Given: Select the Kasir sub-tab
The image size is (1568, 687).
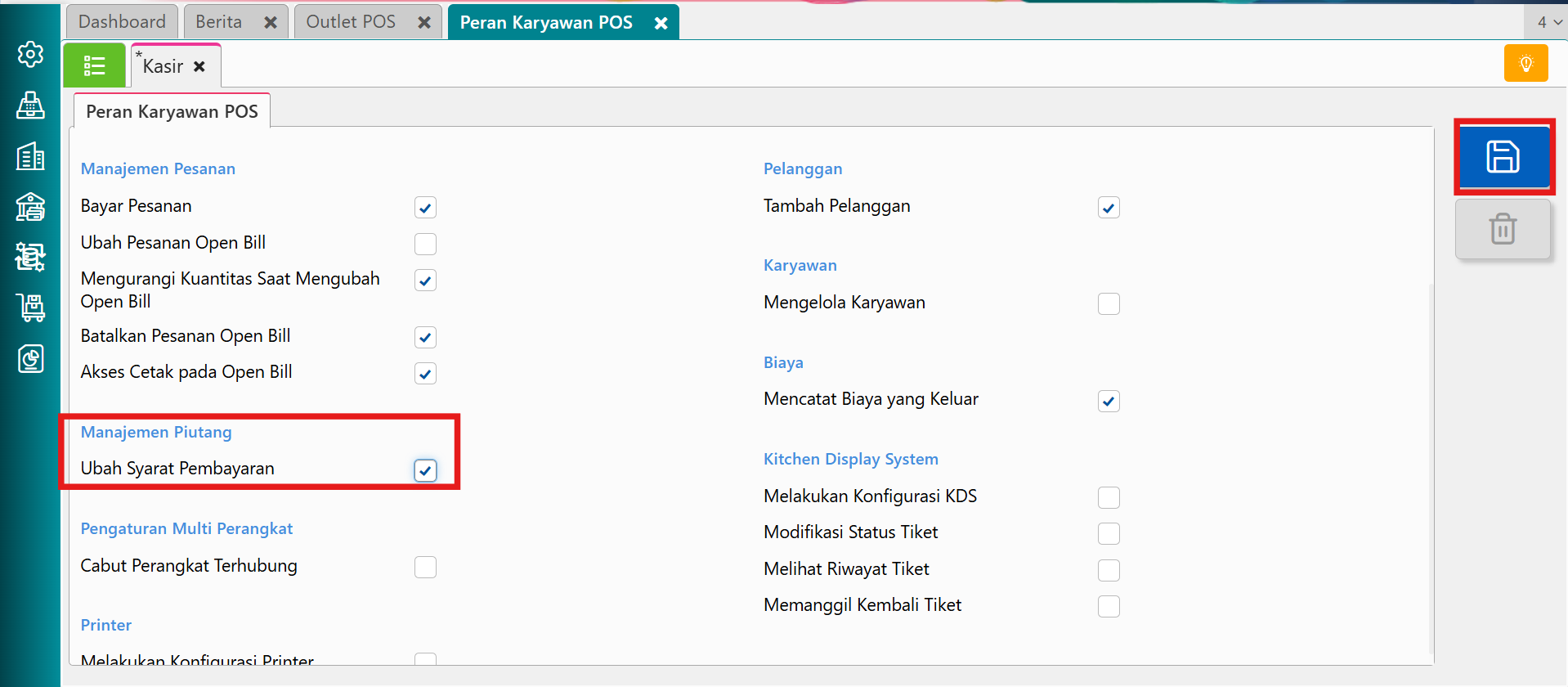Looking at the screenshot, I should [163, 66].
